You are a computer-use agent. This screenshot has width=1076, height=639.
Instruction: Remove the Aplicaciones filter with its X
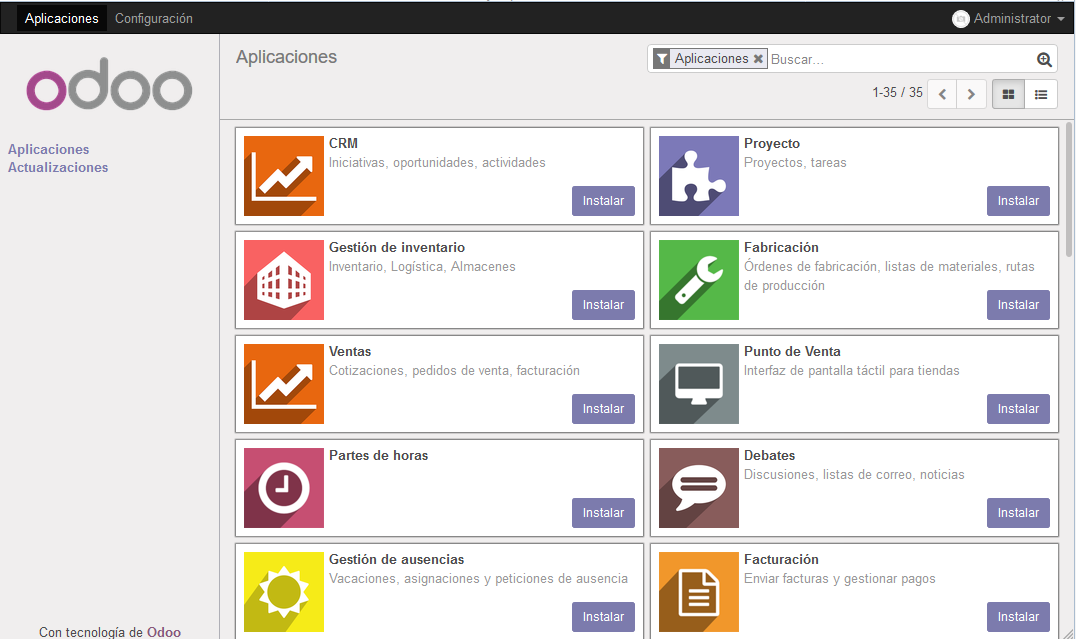[758, 59]
